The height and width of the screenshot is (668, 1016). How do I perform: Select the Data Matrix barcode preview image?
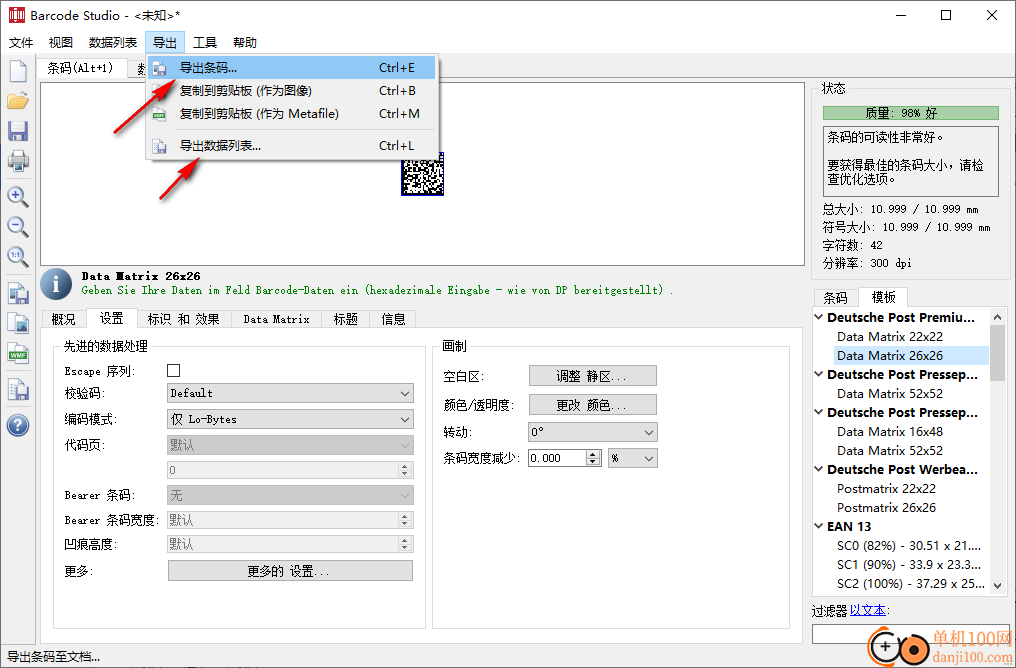coord(422,174)
